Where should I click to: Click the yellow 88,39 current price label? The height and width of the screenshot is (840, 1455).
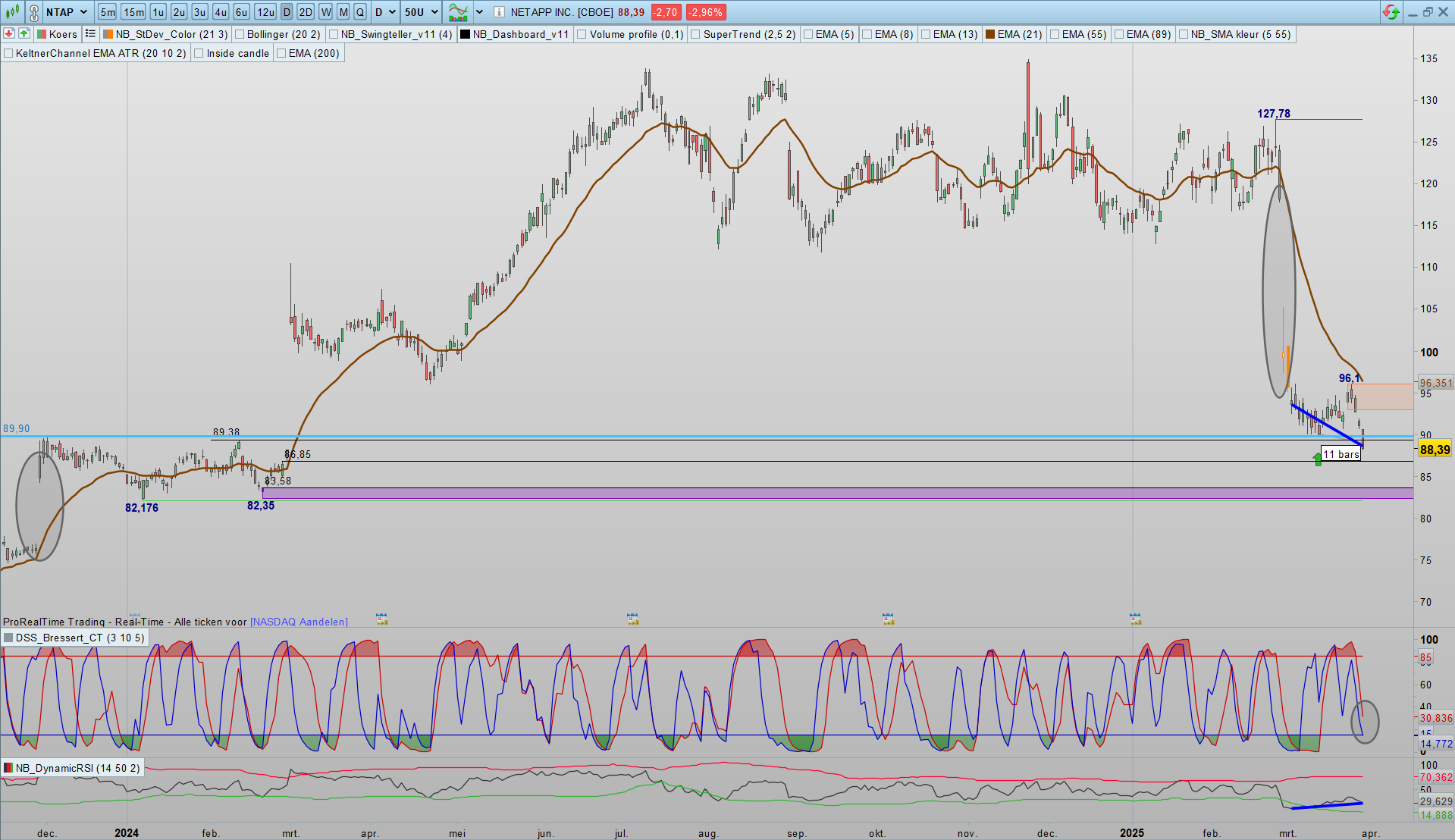tap(1435, 450)
